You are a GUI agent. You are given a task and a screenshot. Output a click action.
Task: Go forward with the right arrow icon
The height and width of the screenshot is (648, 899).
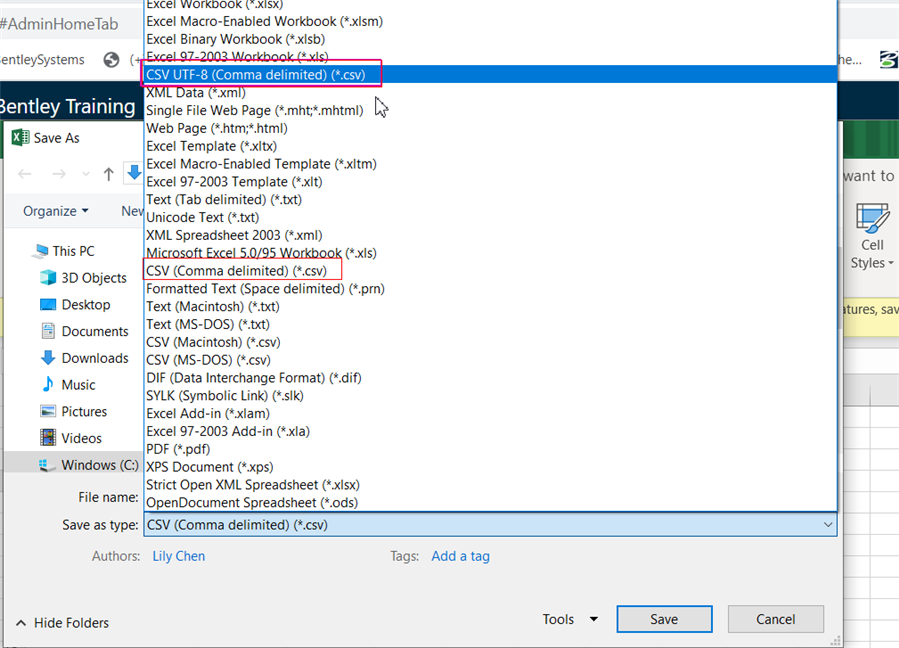coord(59,174)
